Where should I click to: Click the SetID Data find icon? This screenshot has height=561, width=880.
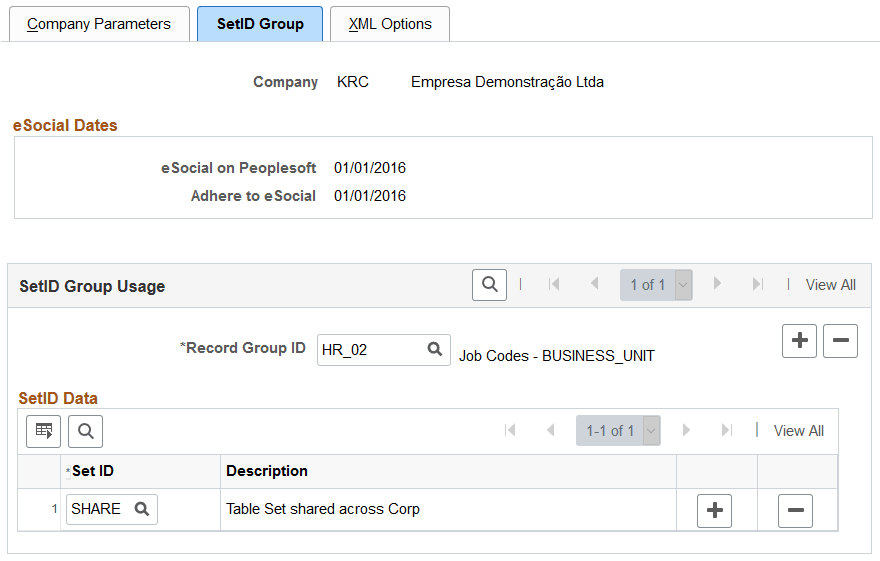tap(86, 431)
